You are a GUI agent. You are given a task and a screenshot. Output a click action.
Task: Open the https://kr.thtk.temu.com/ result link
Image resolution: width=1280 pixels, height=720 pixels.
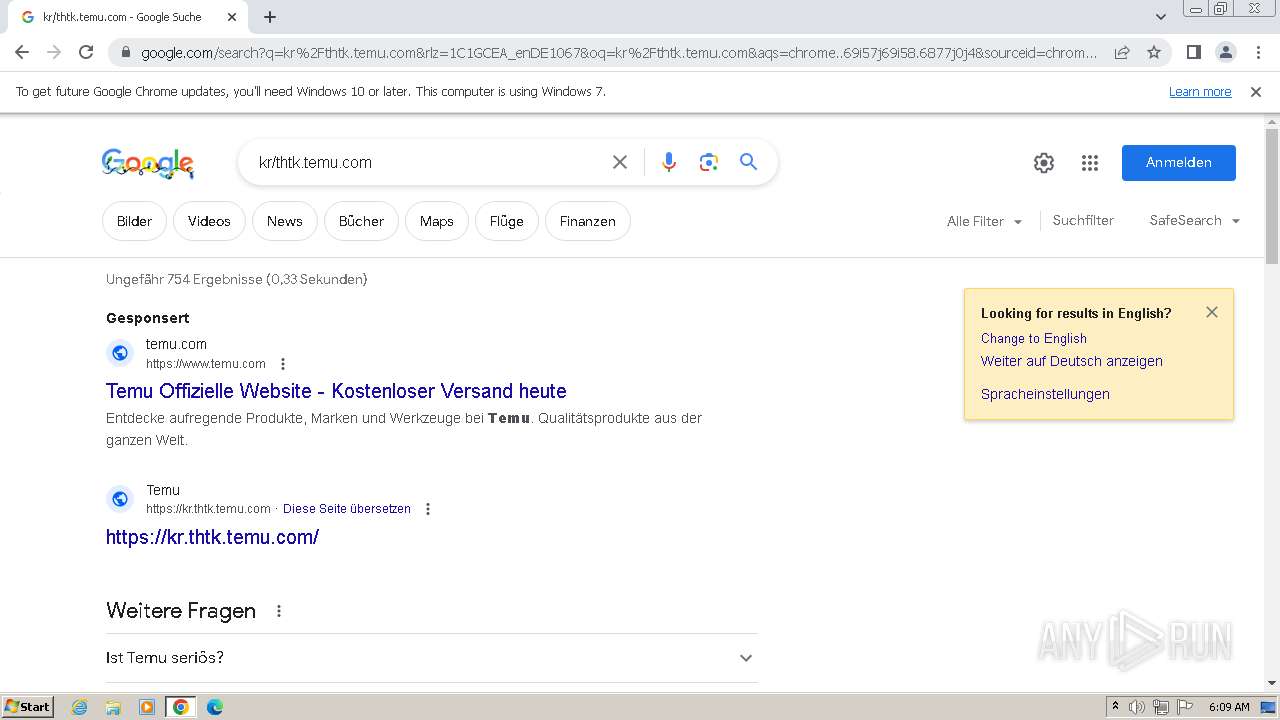tap(212, 537)
